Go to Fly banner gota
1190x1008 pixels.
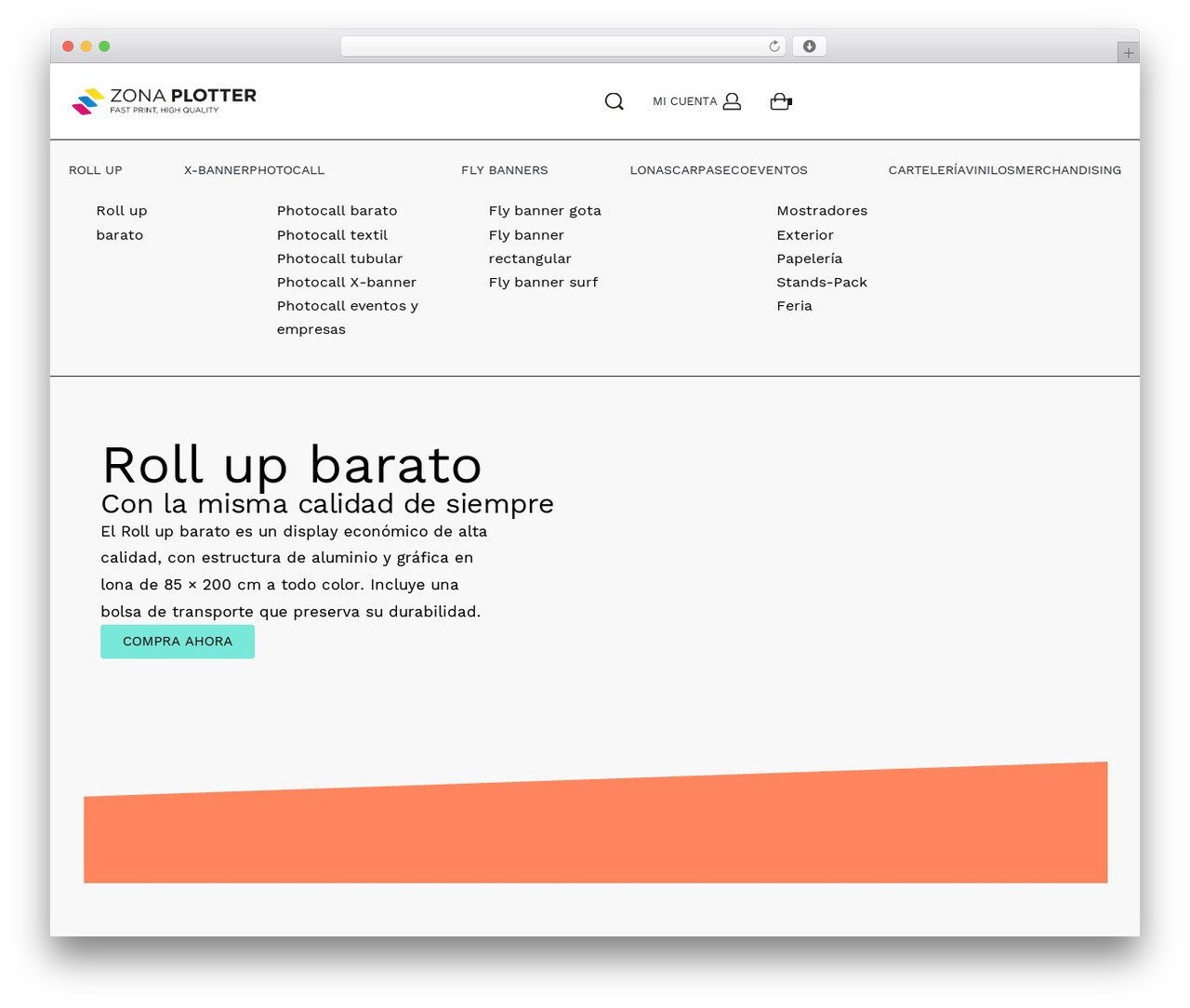tap(545, 211)
